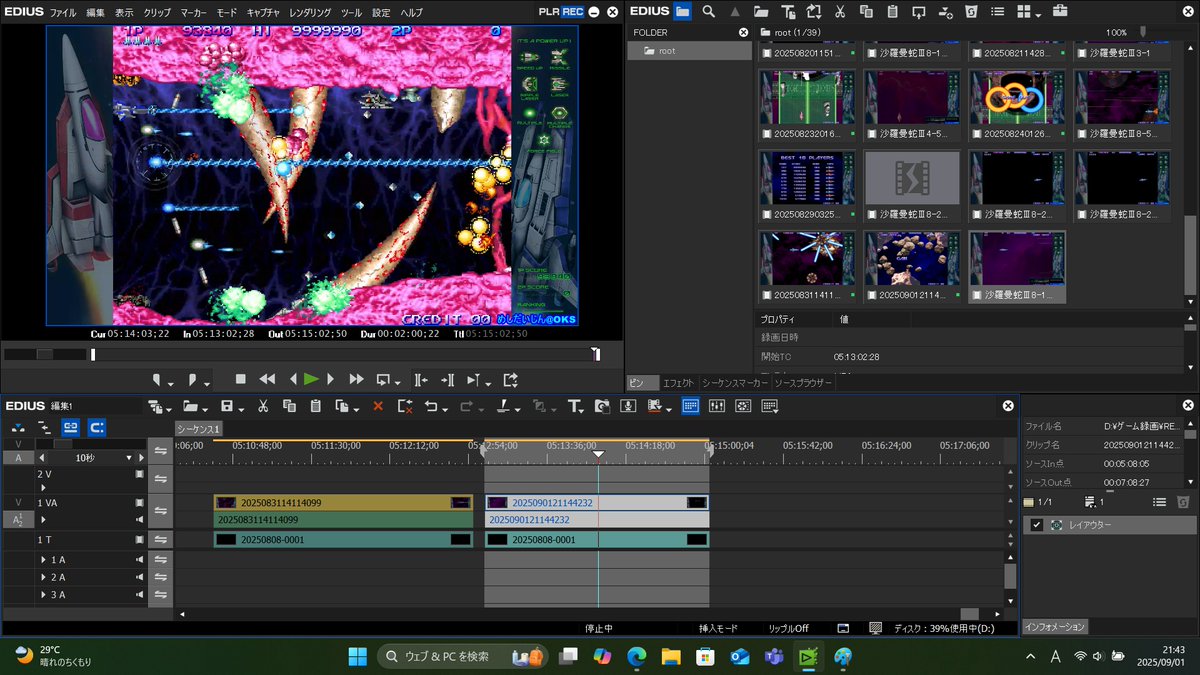Click the Set Out point icon
Screen dimensions: 1200x675
[x=194, y=380]
